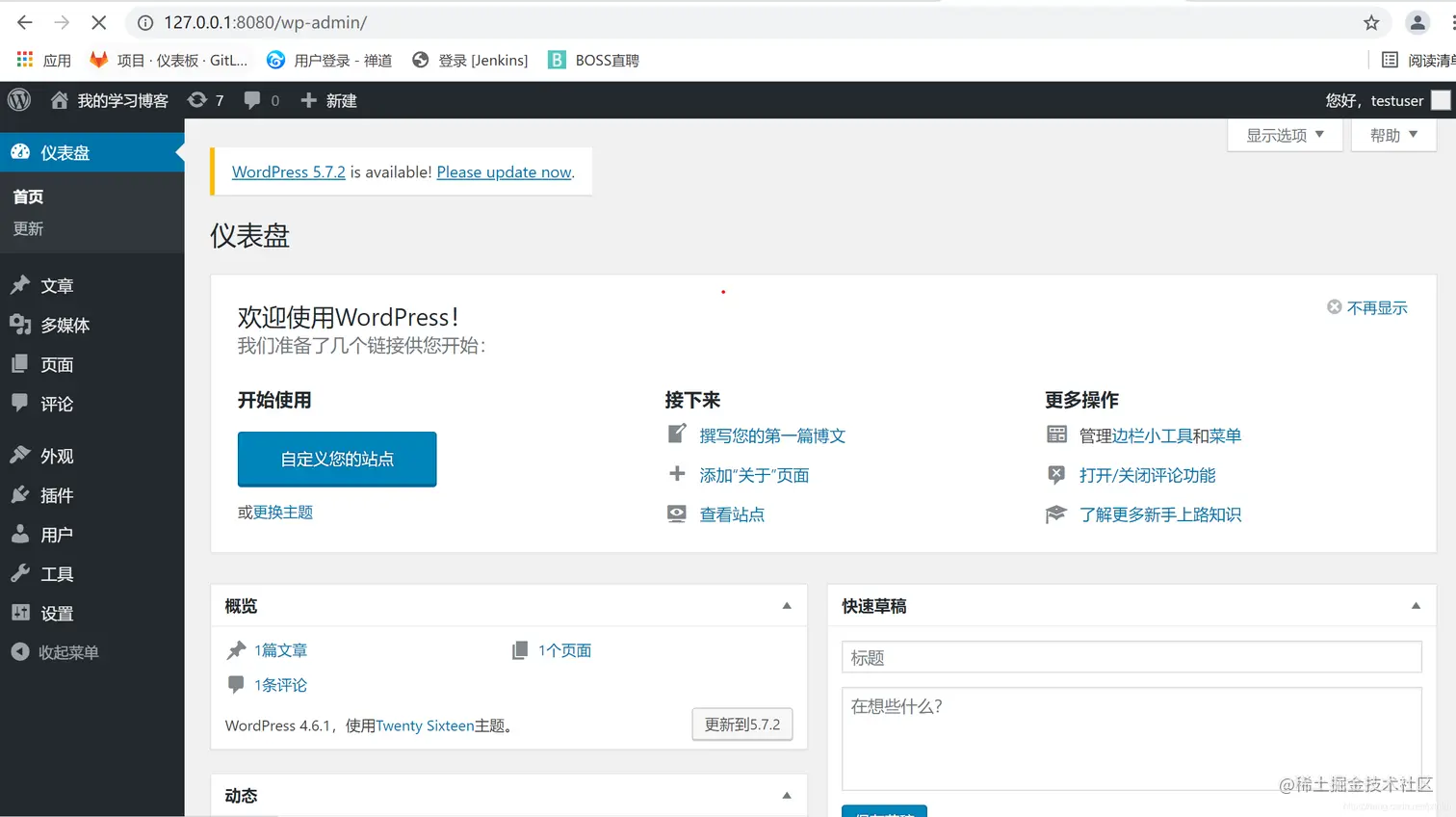Open the WordPress logo menu in admin bar

18,99
